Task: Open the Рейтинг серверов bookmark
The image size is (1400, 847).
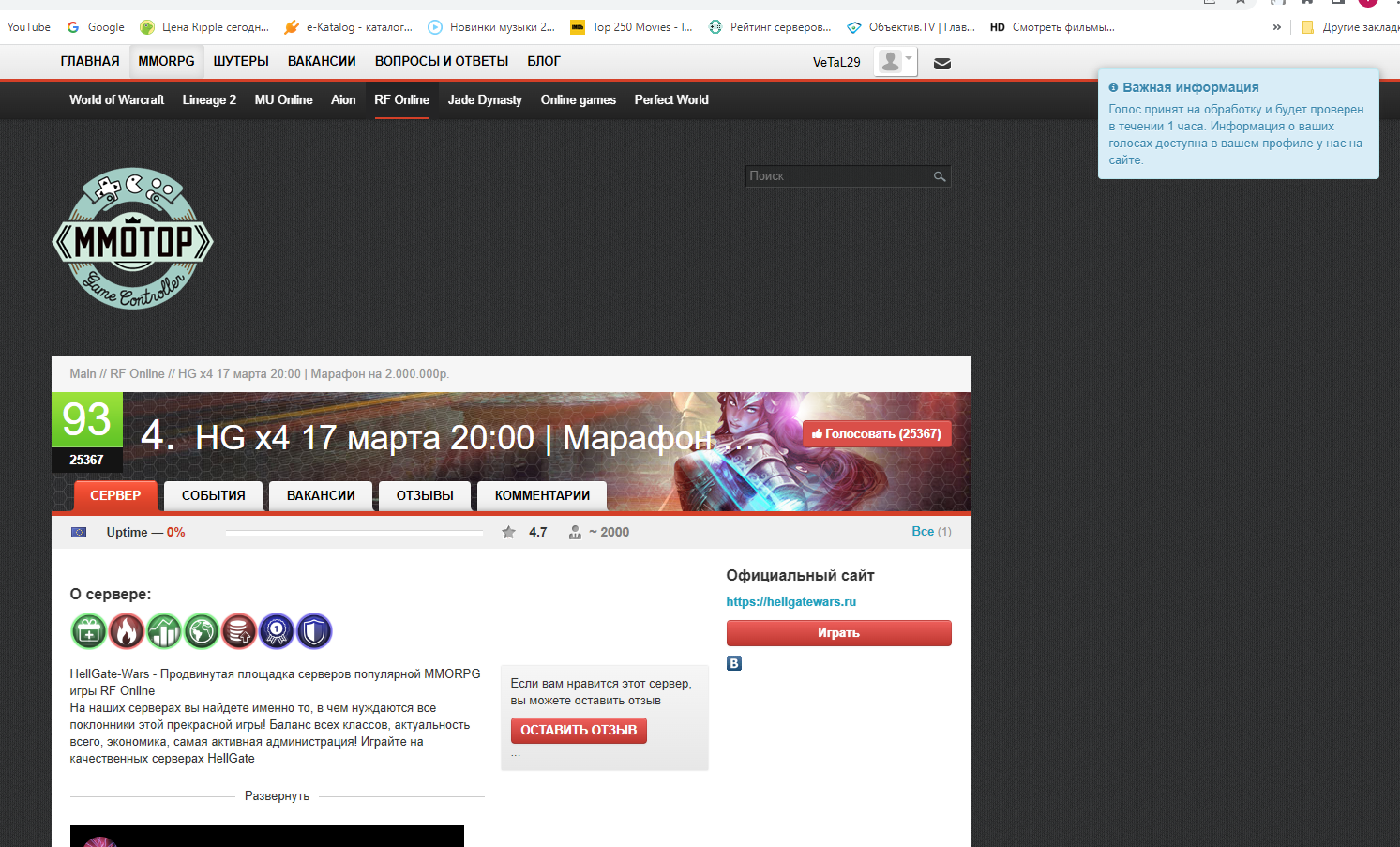Action: [770, 27]
